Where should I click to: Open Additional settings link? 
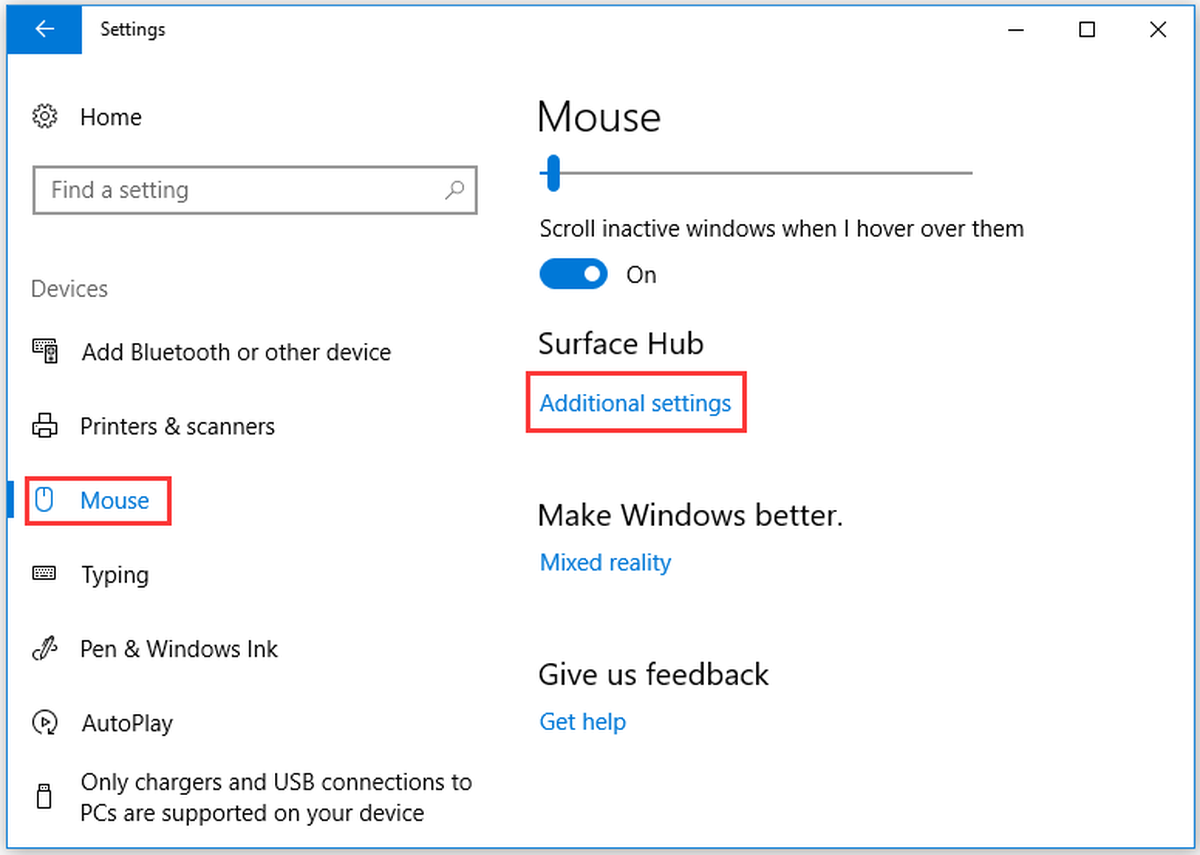[635, 403]
